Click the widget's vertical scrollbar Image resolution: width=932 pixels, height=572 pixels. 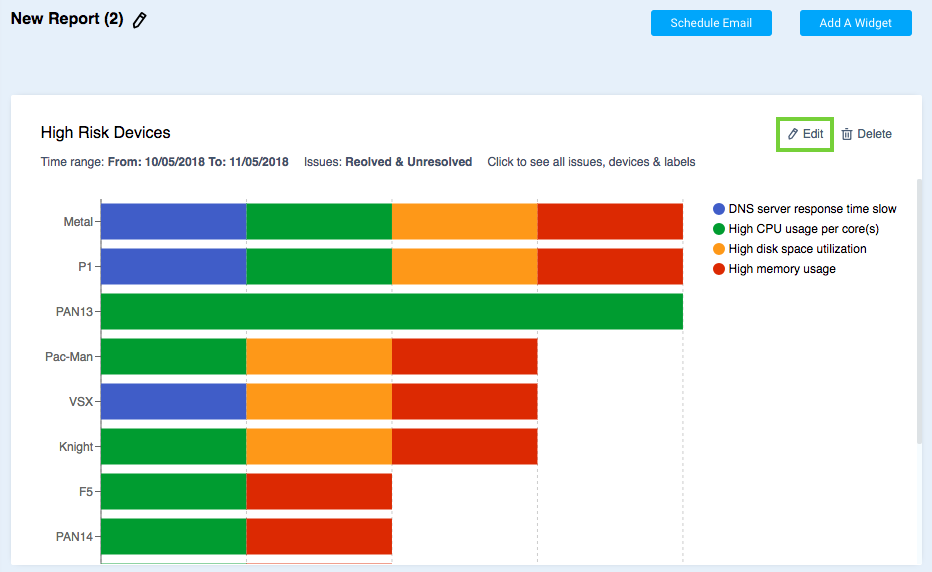click(x=919, y=310)
